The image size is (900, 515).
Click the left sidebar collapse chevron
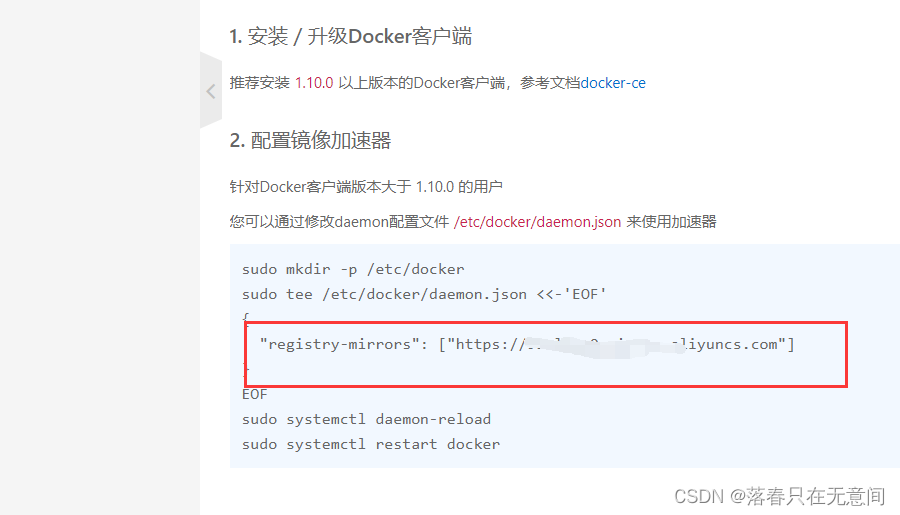click(x=210, y=91)
